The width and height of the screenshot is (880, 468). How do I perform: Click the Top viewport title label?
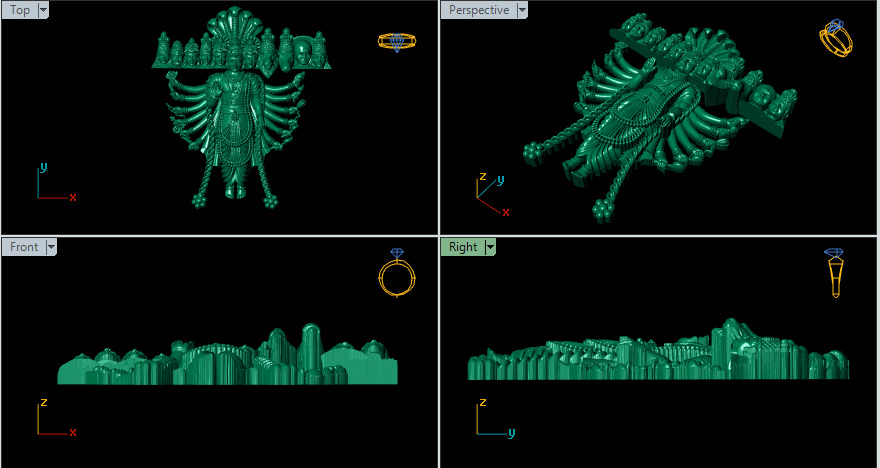20,10
